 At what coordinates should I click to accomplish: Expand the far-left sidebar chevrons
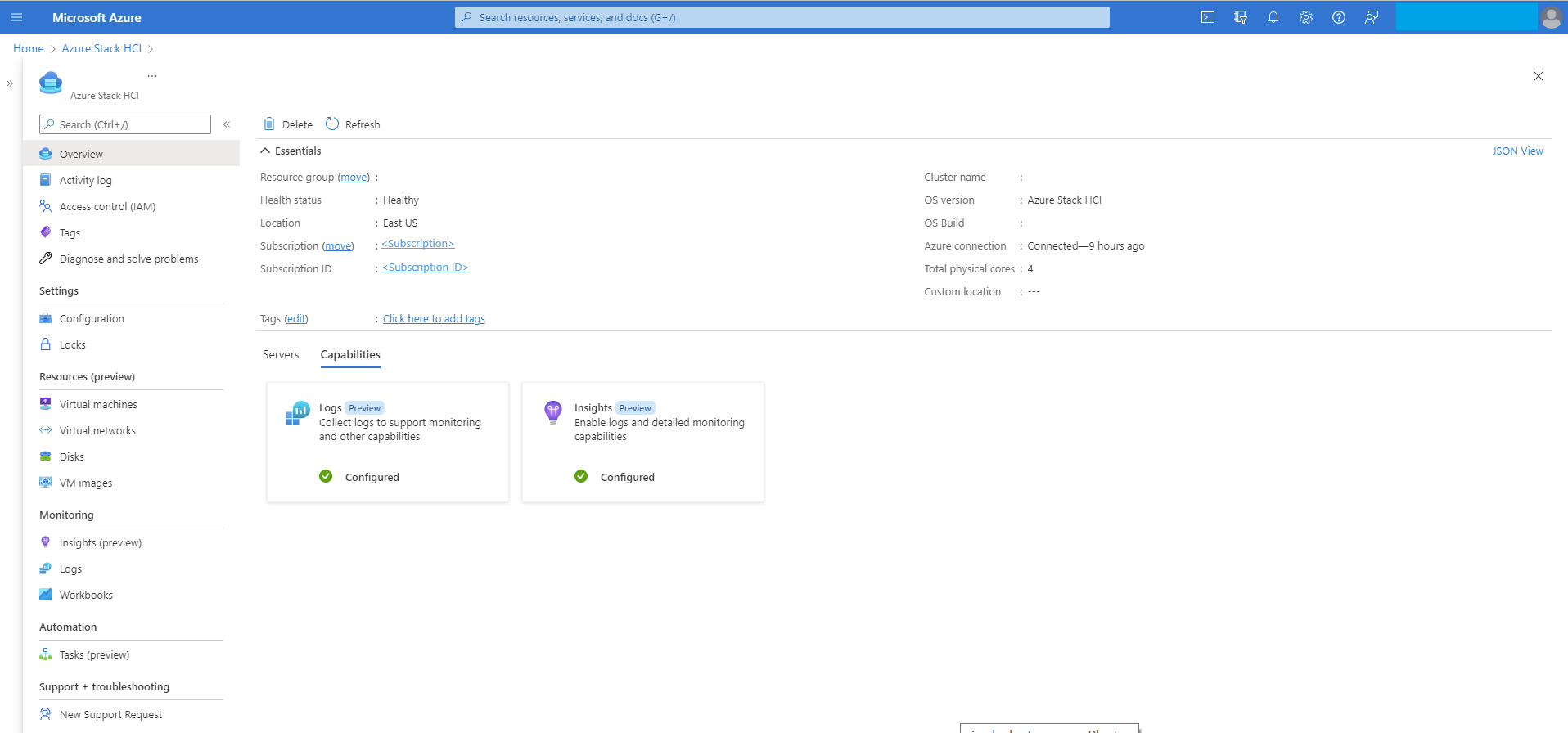[x=10, y=83]
